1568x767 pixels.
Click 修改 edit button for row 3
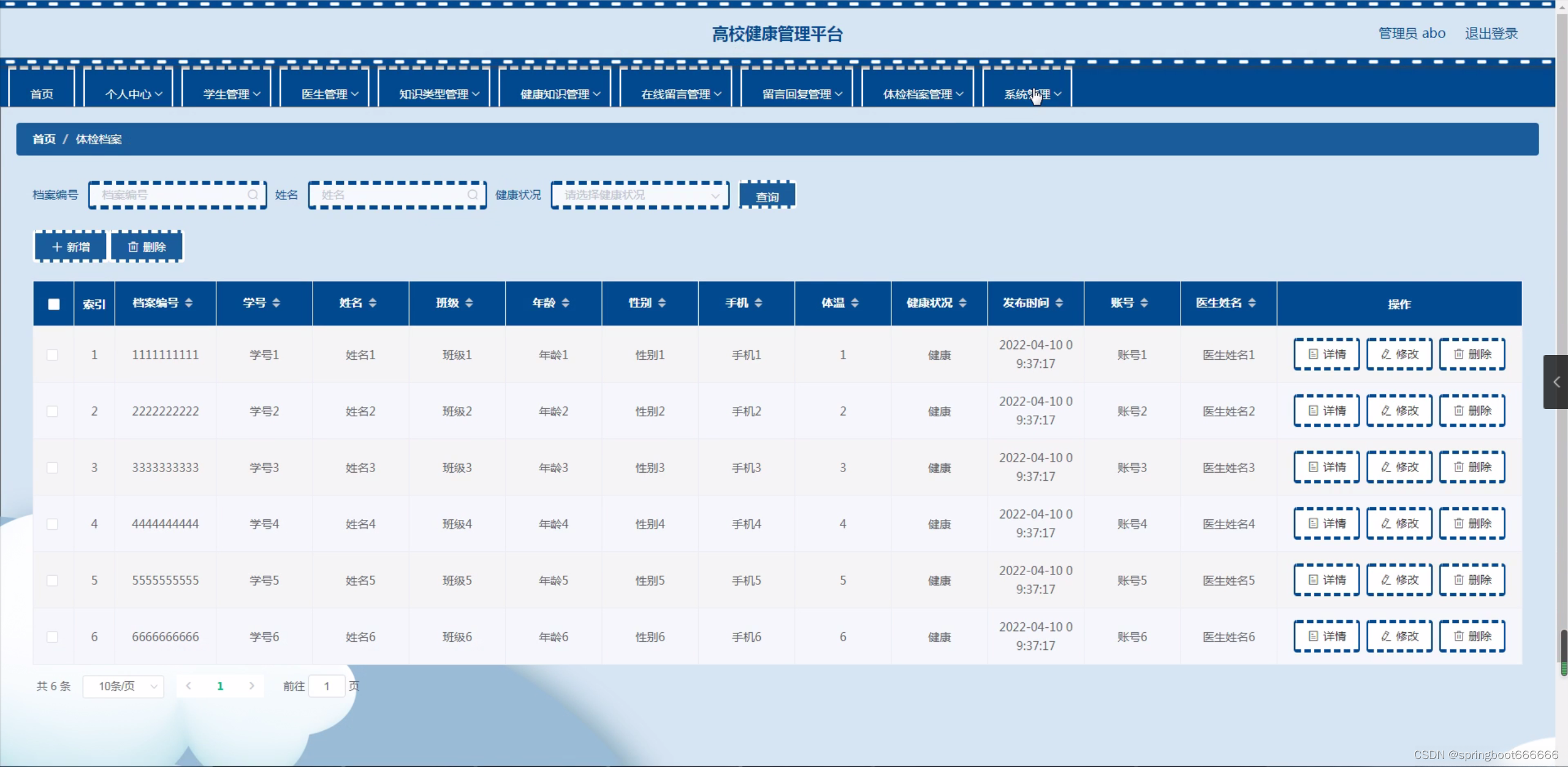(1399, 467)
